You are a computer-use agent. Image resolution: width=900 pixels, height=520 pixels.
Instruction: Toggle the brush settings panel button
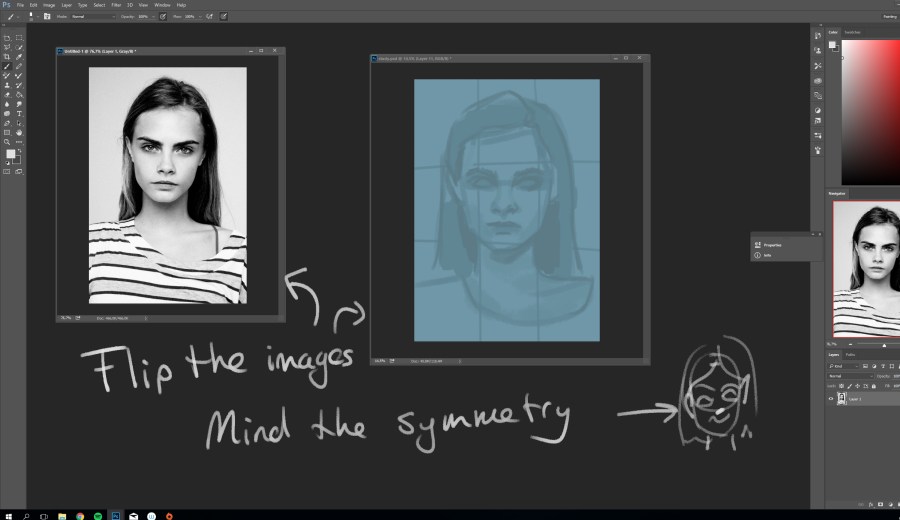click(46, 16)
